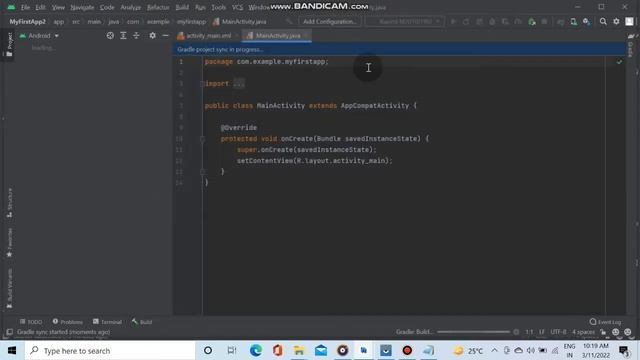
Task: Open the SDK Manager icon
Action: [x=587, y=22]
